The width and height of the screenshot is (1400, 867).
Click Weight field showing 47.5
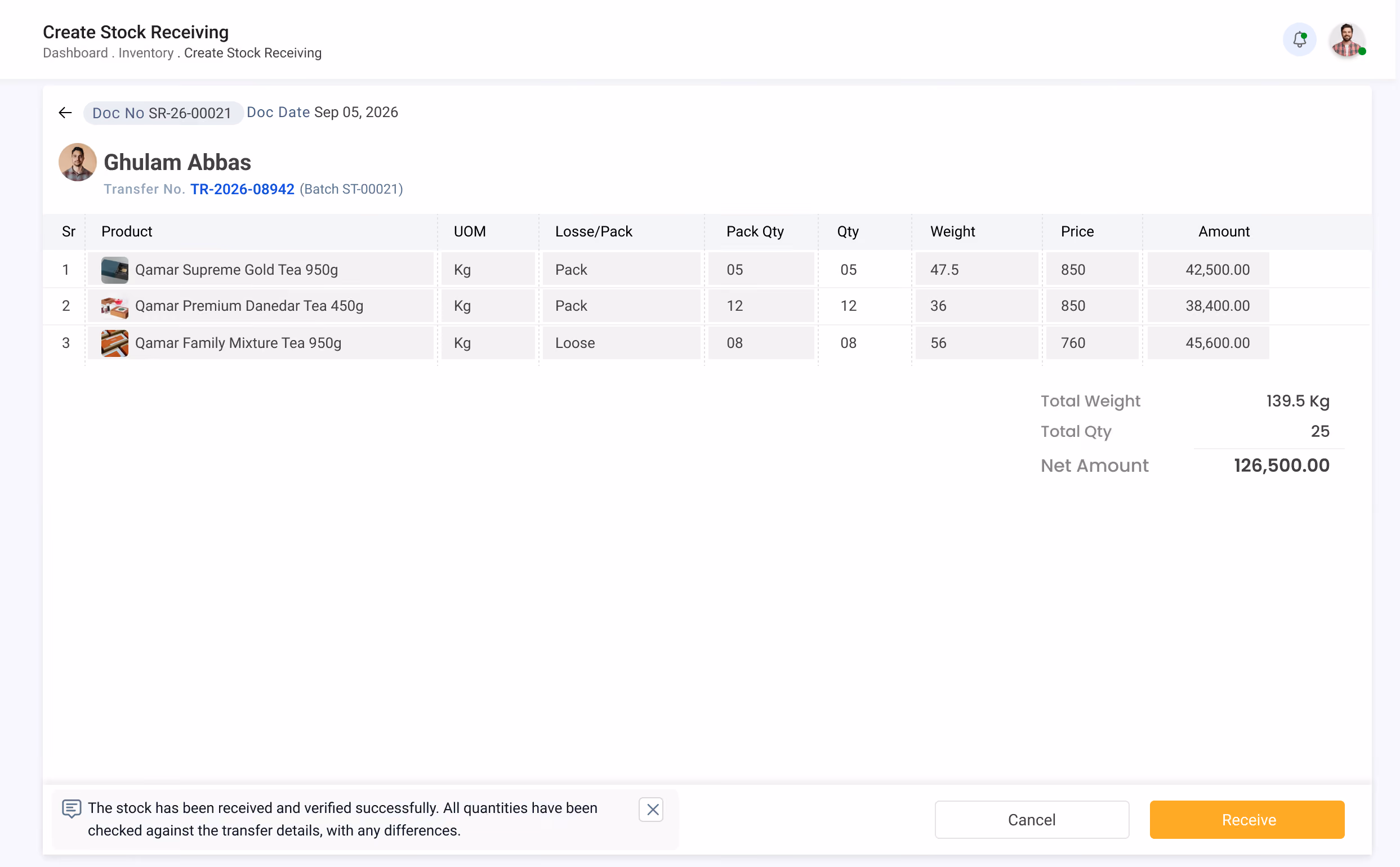click(976, 269)
